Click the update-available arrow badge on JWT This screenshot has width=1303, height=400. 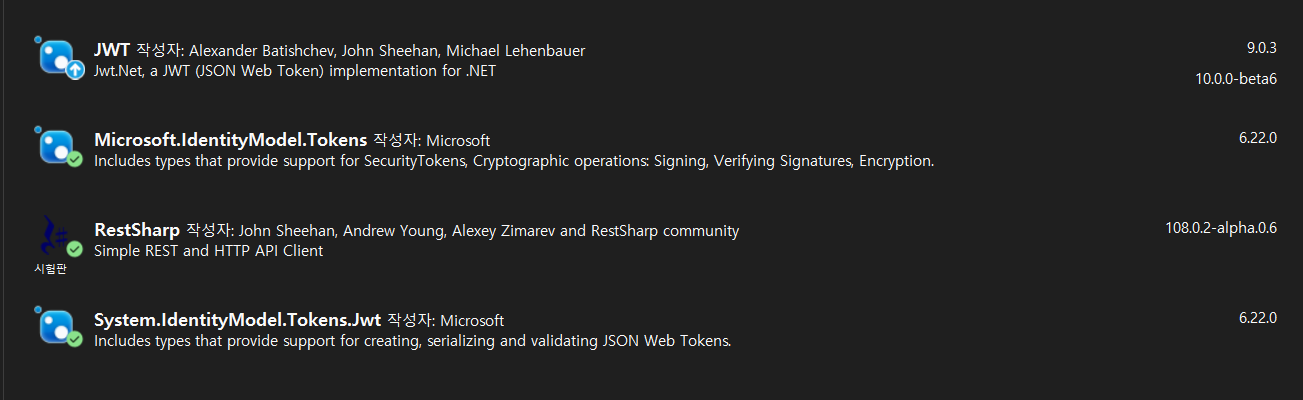(75, 70)
